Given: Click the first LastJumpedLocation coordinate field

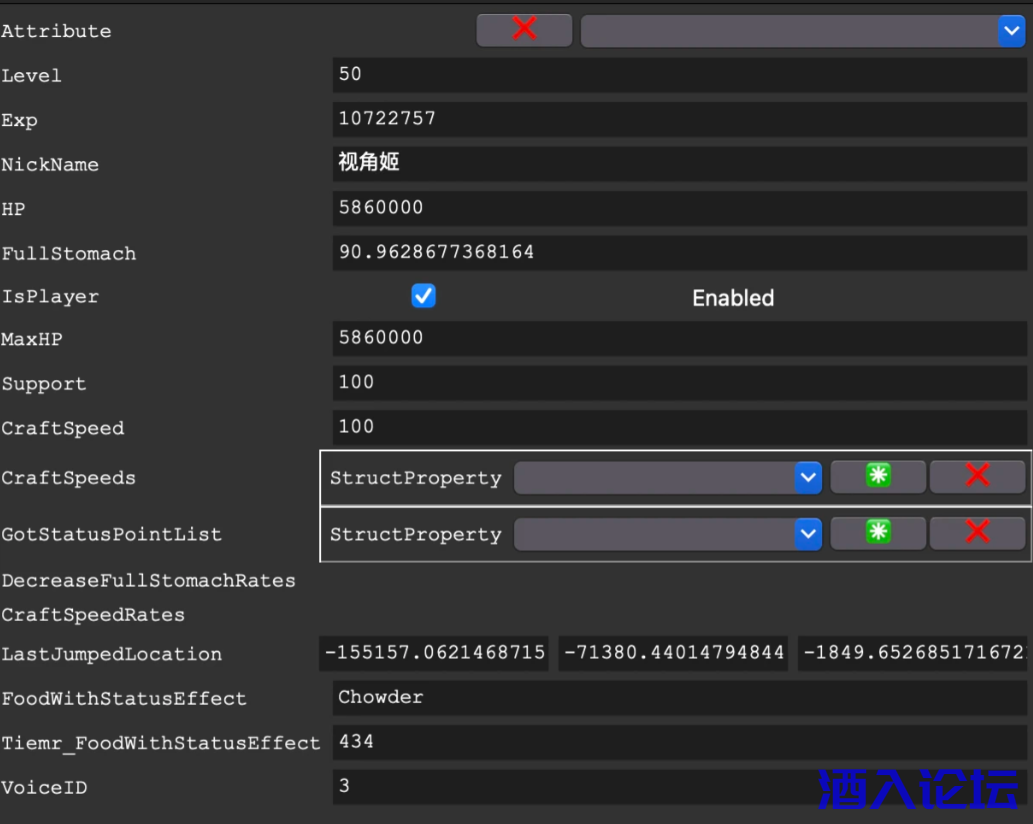Looking at the screenshot, I should (434, 654).
